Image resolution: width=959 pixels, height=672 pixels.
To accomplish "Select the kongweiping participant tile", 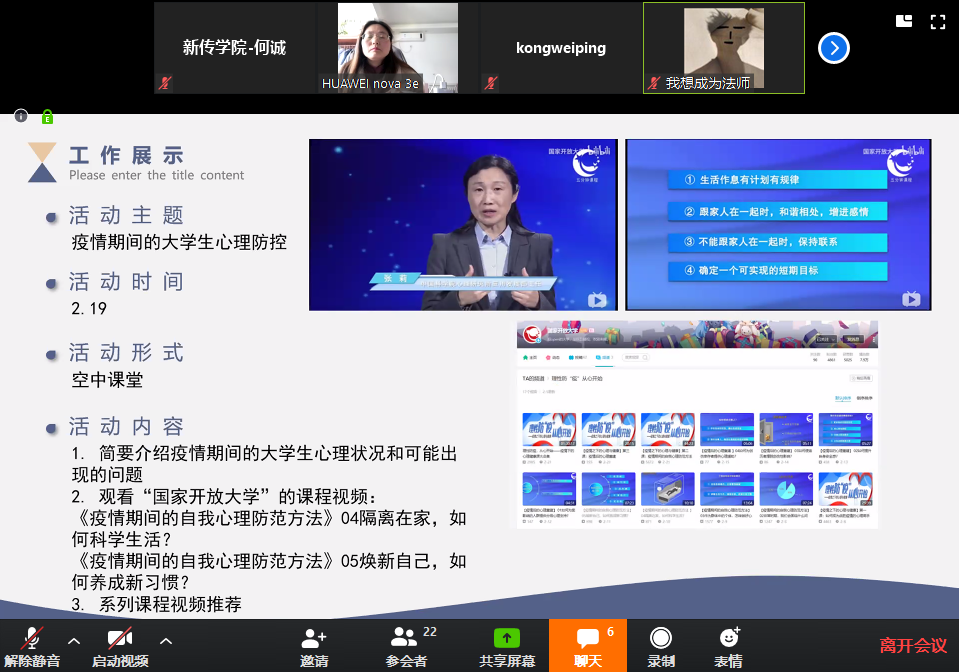I will 560,48.
